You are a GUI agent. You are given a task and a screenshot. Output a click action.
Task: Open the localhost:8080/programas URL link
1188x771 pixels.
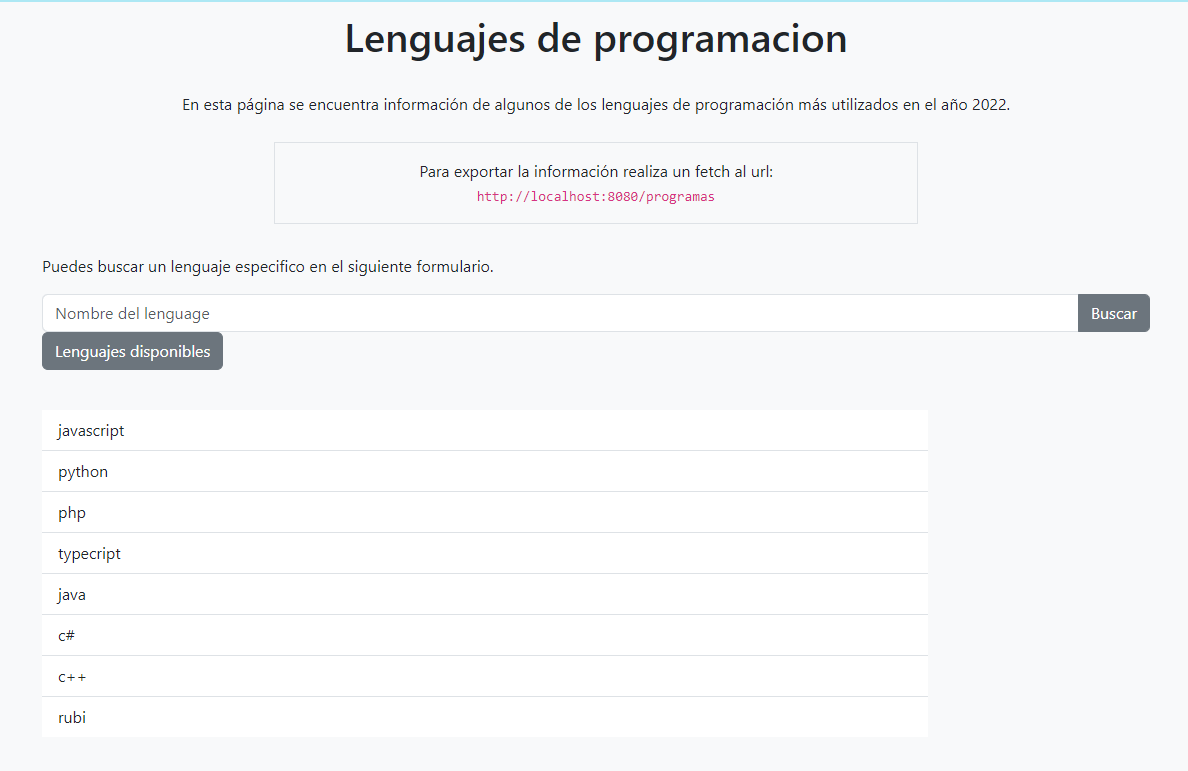[x=595, y=197]
